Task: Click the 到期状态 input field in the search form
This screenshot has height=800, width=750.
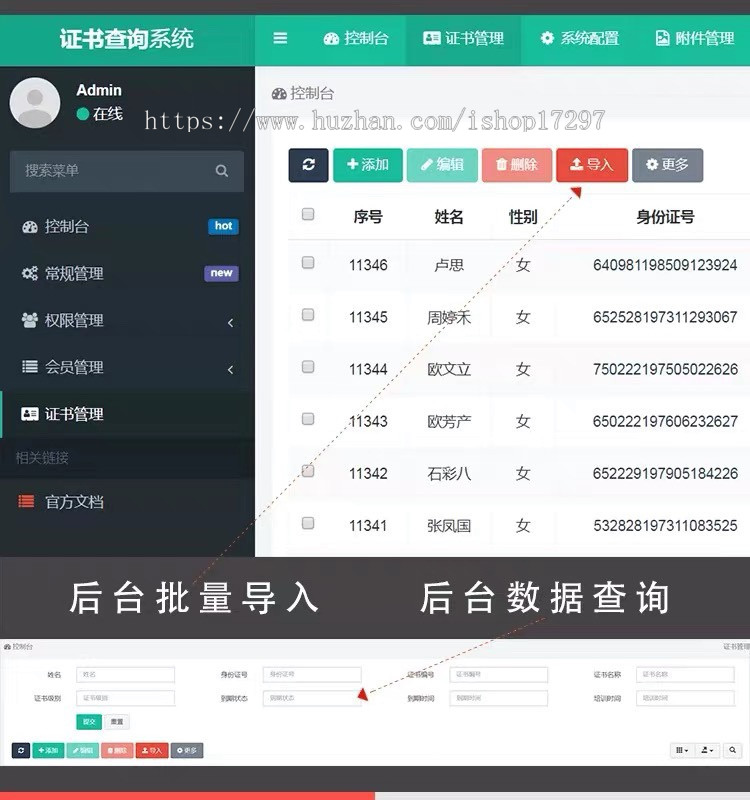Action: (312, 698)
